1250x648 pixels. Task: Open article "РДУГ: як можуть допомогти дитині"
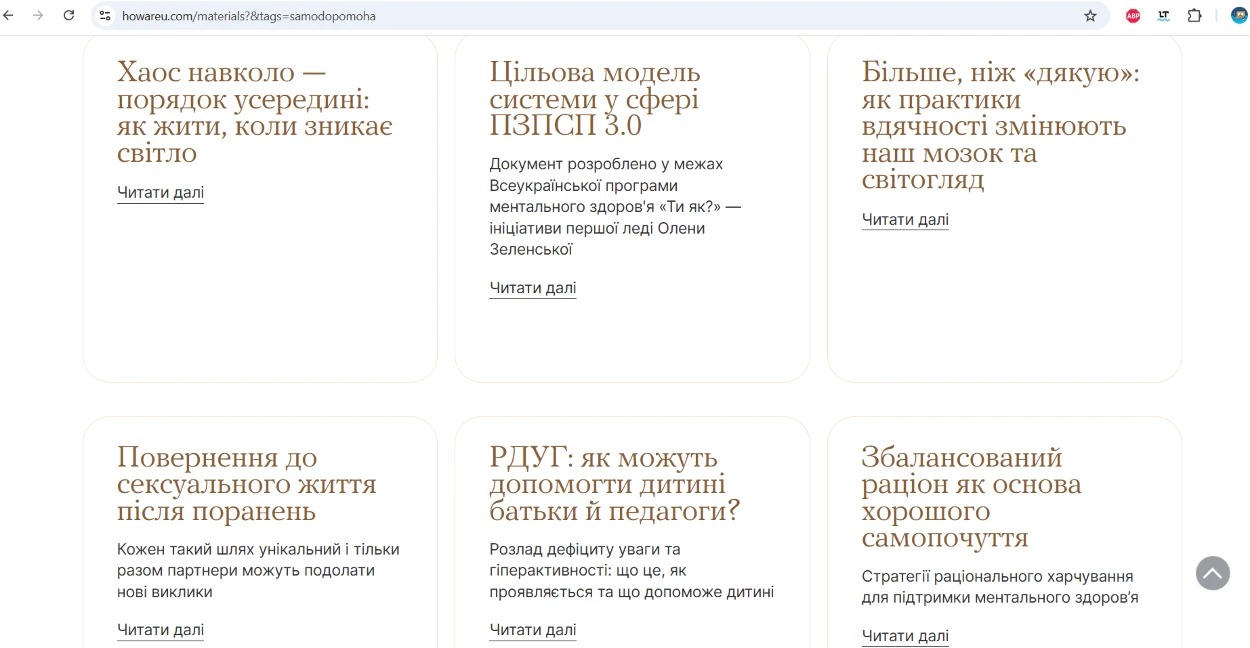[x=615, y=484]
